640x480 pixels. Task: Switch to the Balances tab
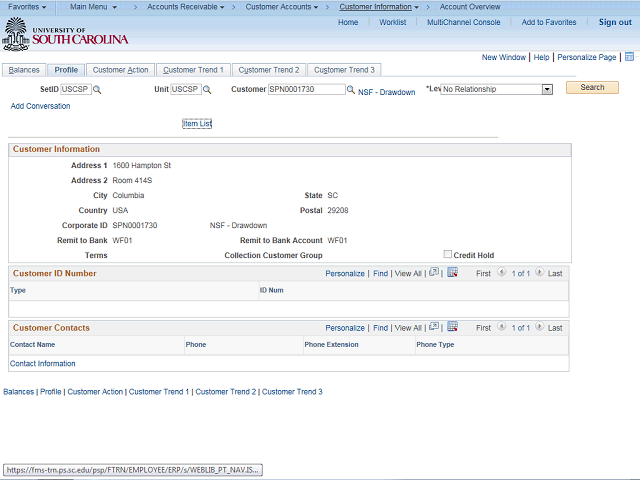pos(24,70)
